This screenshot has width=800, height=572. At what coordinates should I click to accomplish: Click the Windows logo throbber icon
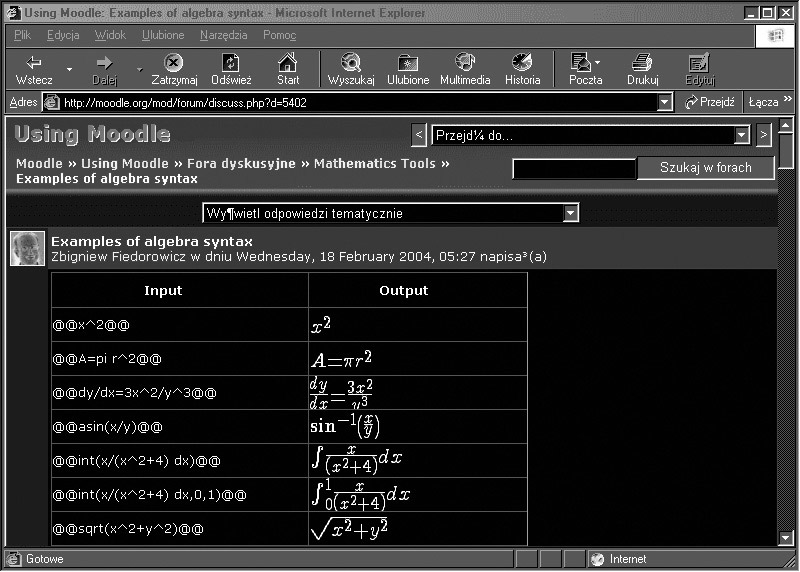(x=775, y=35)
